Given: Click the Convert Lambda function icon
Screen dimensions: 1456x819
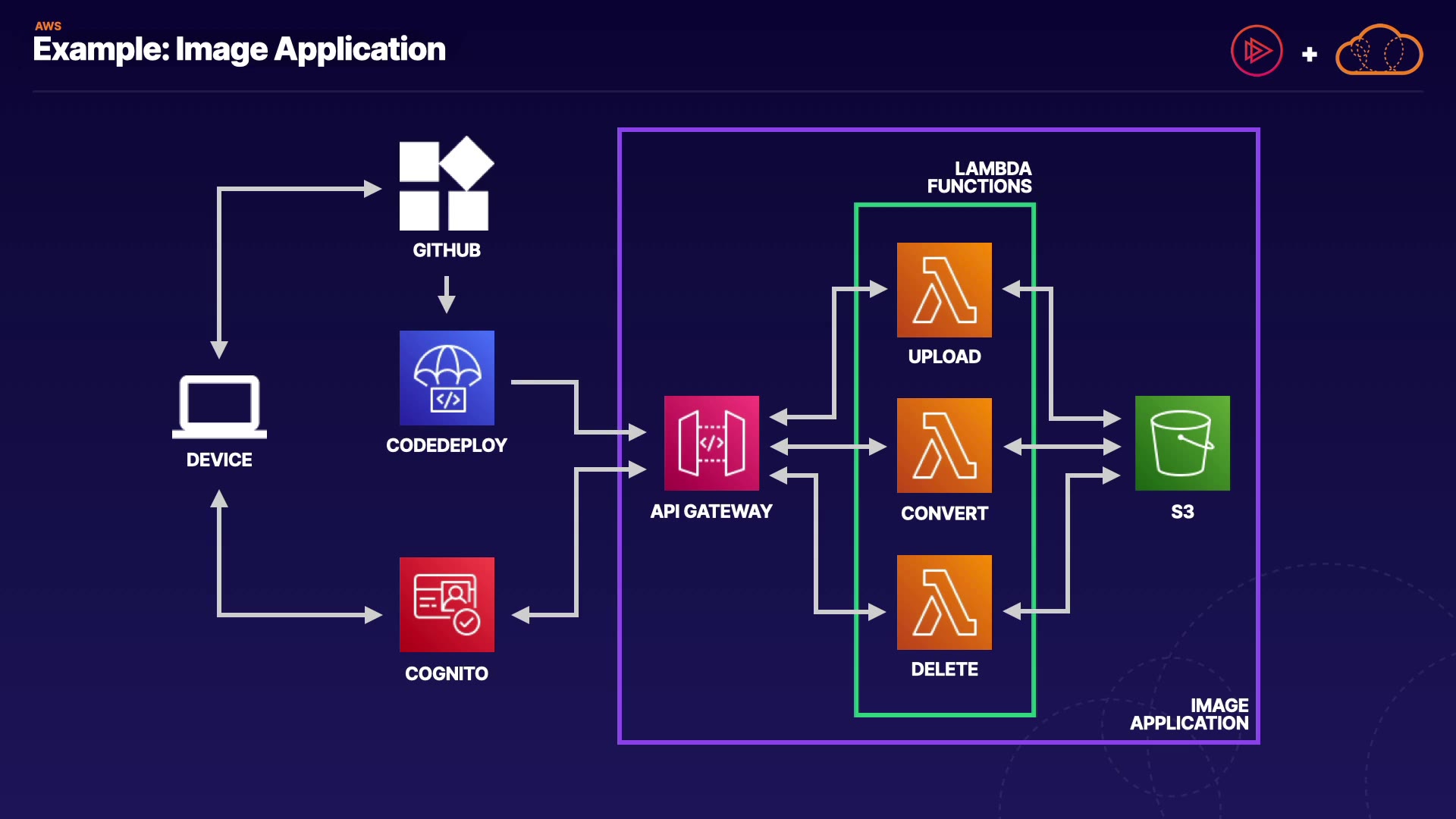Looking at the screenshot, I should coord(944,445).
